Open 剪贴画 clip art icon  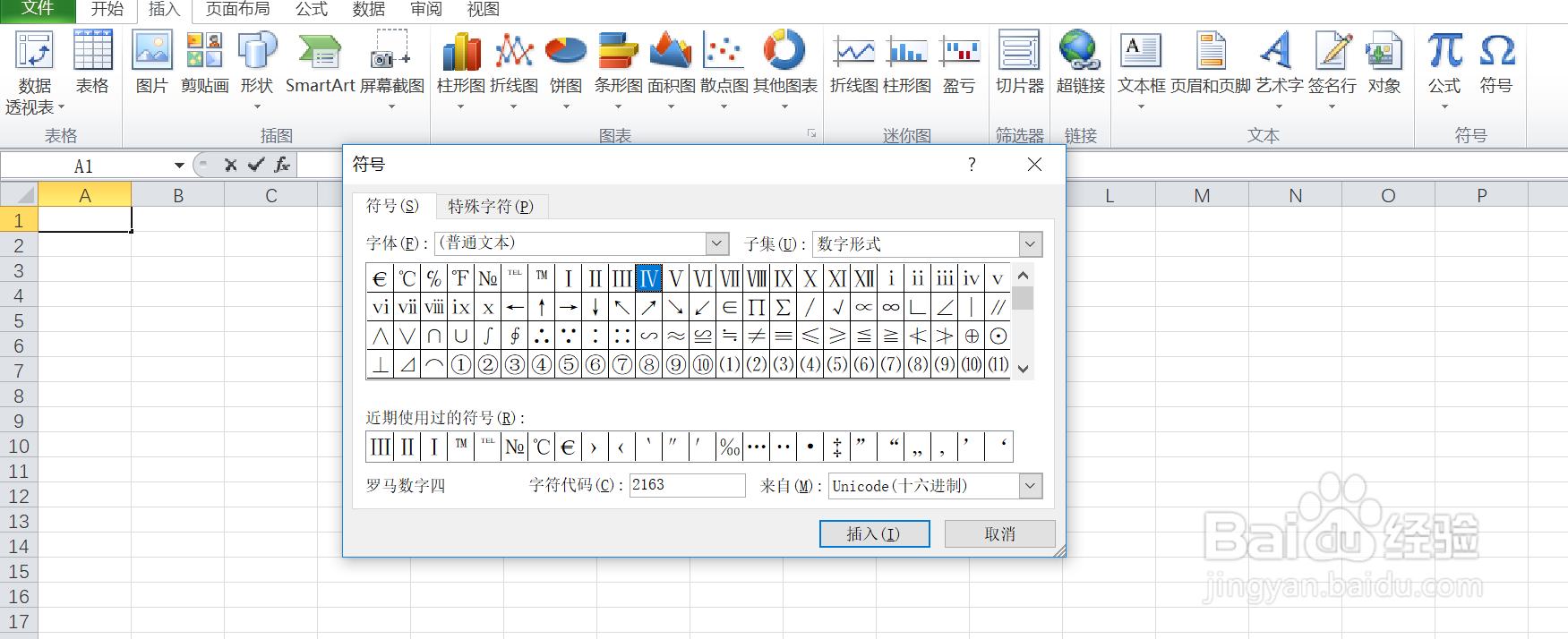pos(204,51)
